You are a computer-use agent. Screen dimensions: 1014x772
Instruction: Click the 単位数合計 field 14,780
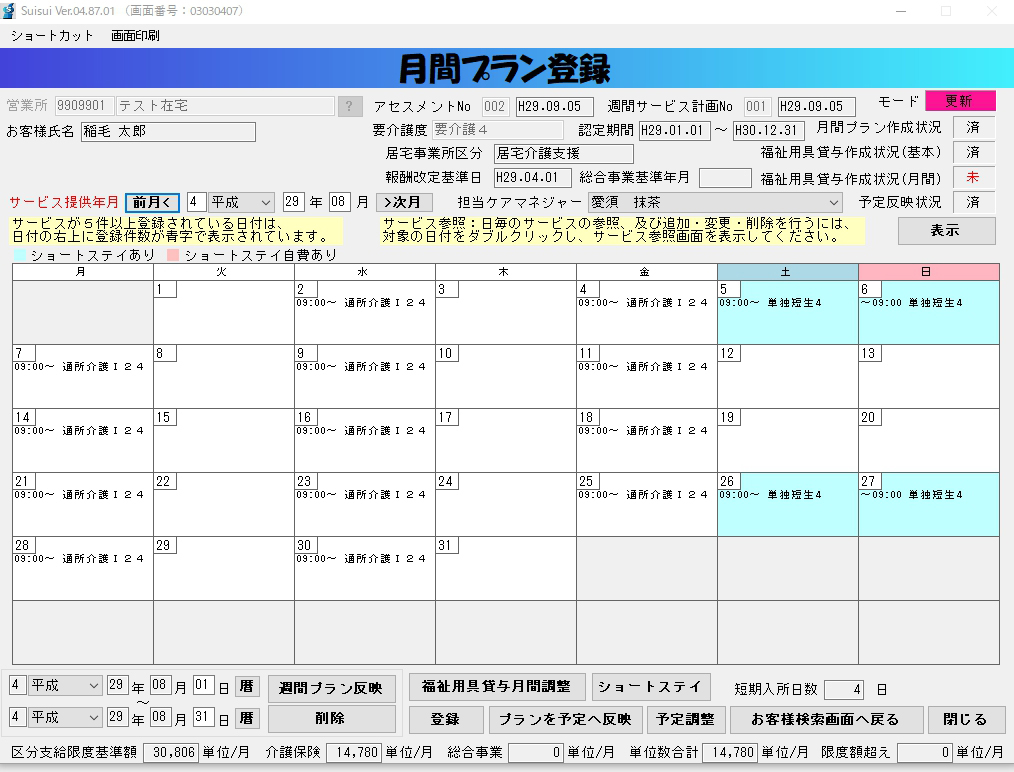pyautogui.click(x=730, y=753)
